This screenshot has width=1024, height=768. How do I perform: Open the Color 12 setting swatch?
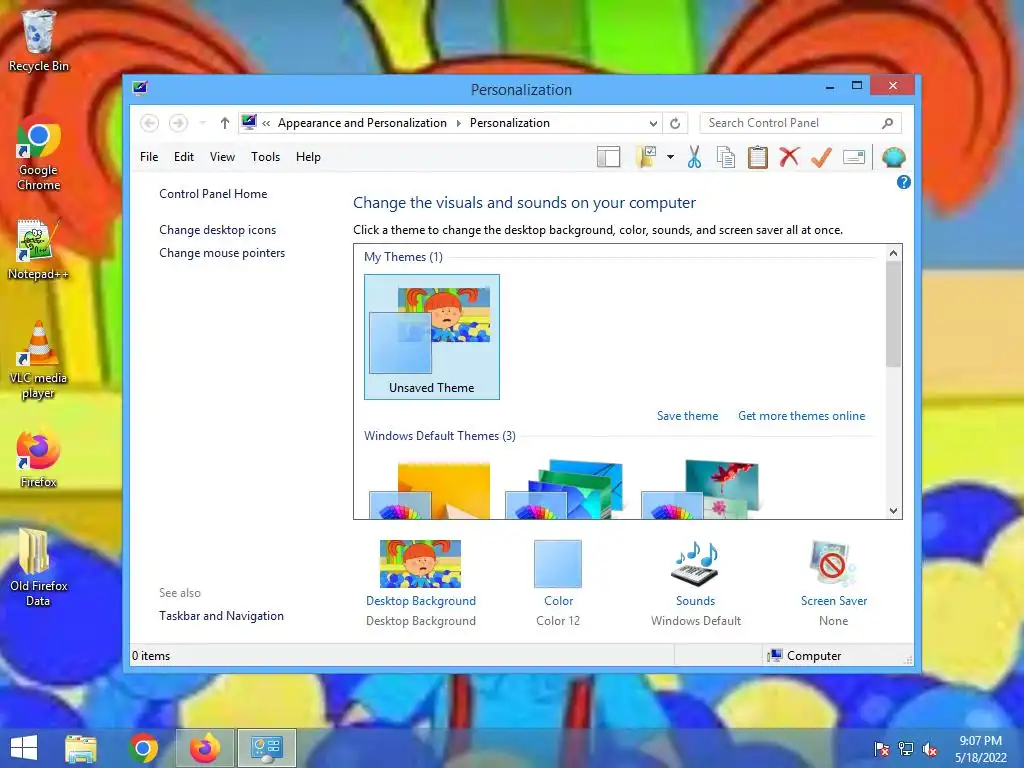click(x=558, y=564)
